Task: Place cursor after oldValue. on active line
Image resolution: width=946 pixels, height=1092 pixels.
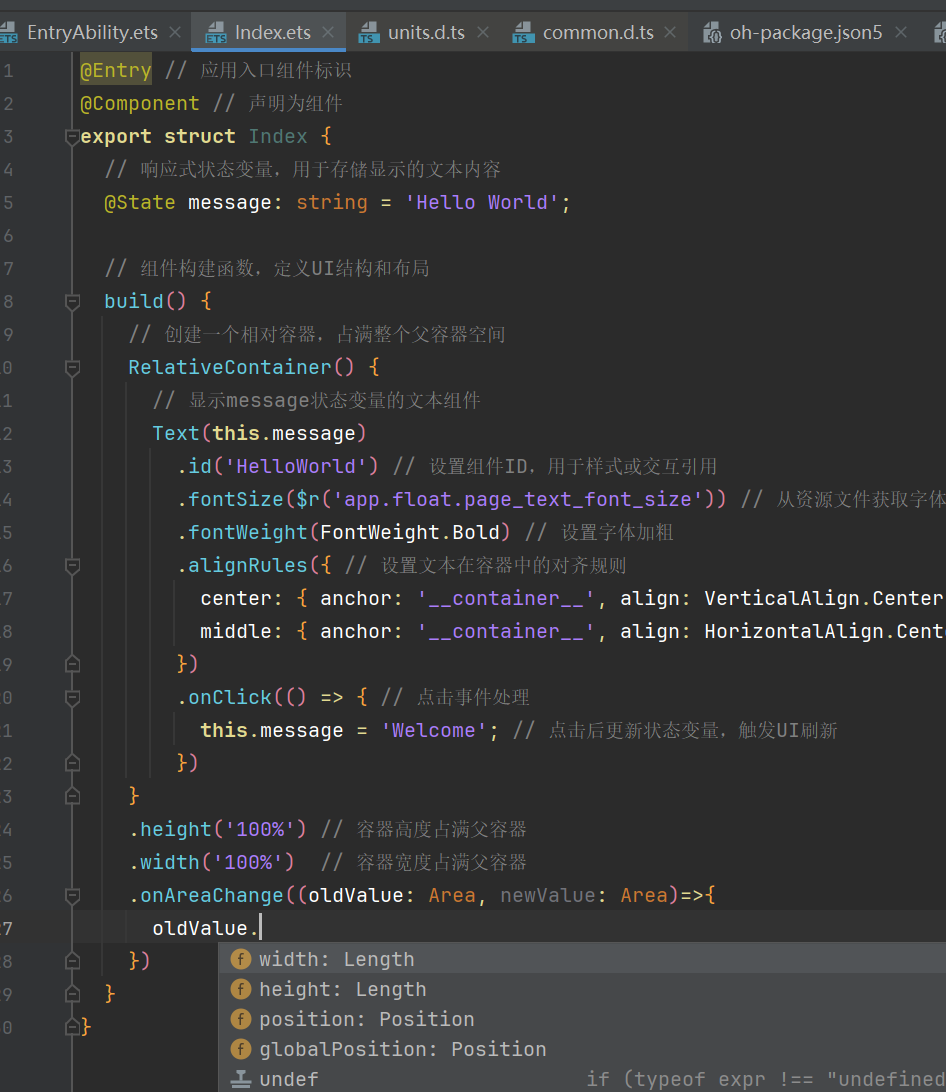Action: click(261, 928)
